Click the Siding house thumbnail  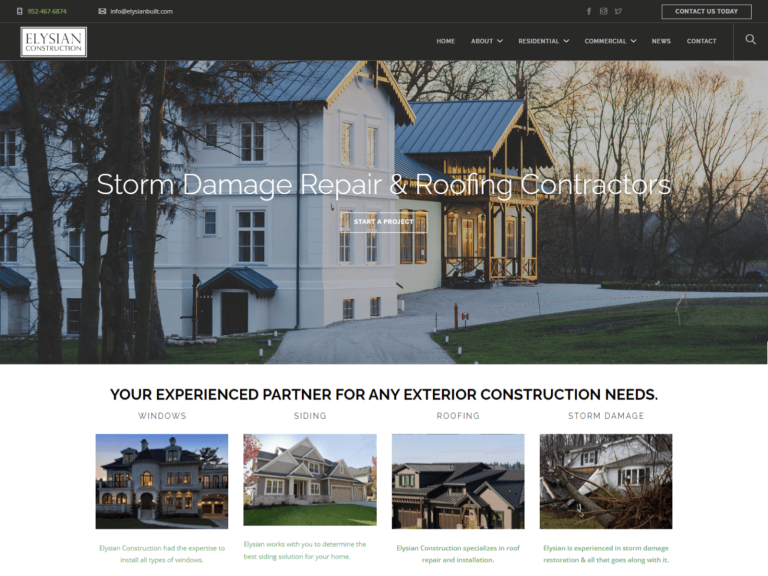tap(310, 480)
